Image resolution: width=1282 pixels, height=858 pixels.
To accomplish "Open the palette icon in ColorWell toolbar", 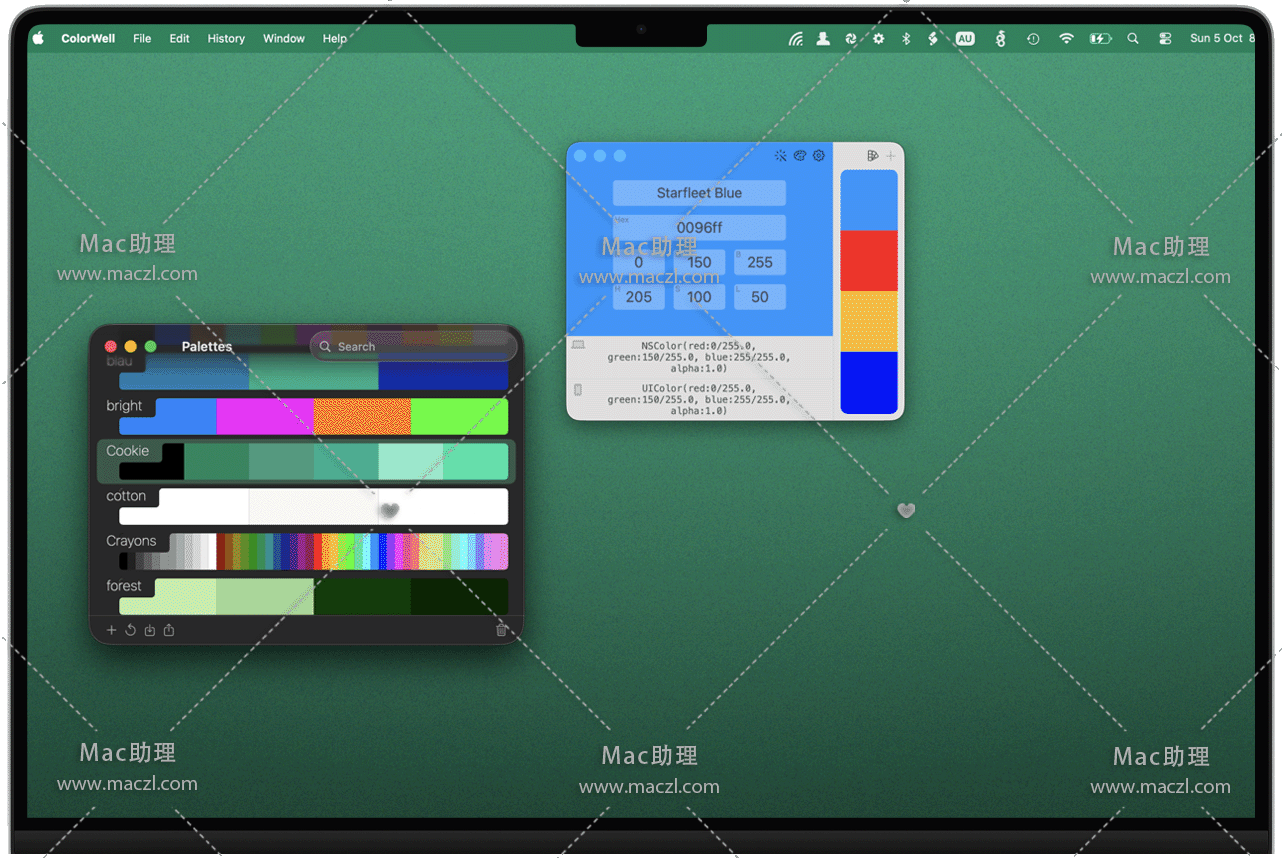I will point(800,156).
